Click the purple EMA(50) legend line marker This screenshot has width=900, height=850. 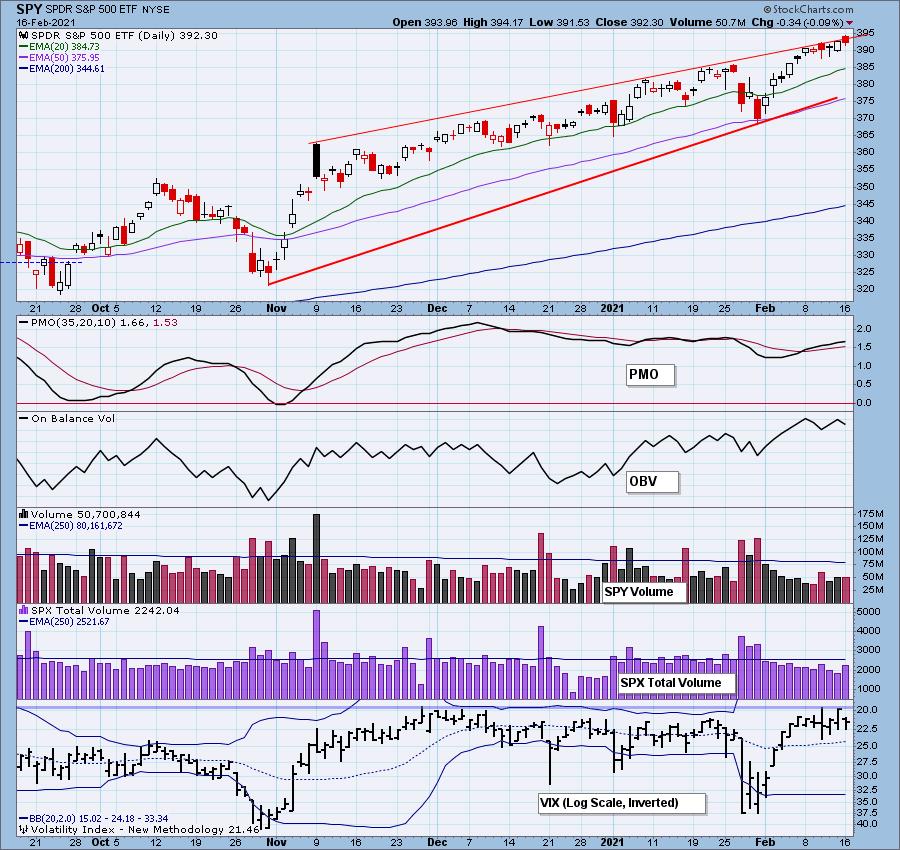pyautogui.click(x=24, y=58)
